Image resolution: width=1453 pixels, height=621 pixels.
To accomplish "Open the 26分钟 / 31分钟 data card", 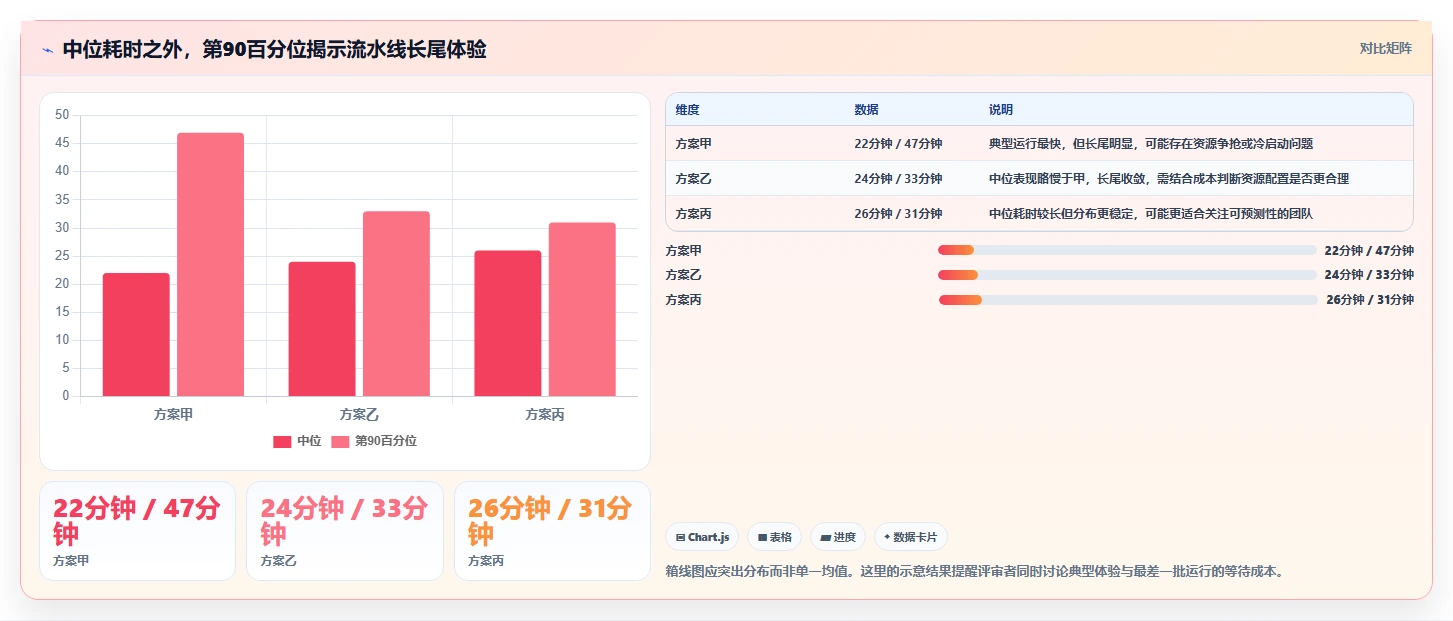I will click(x=552, y=531).
